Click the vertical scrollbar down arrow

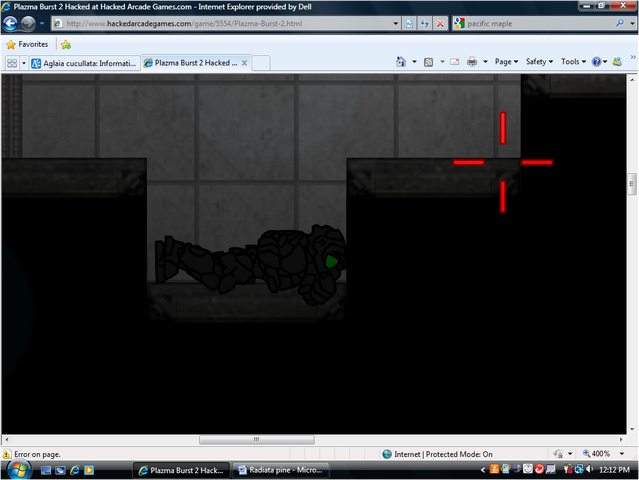[632, 429]
